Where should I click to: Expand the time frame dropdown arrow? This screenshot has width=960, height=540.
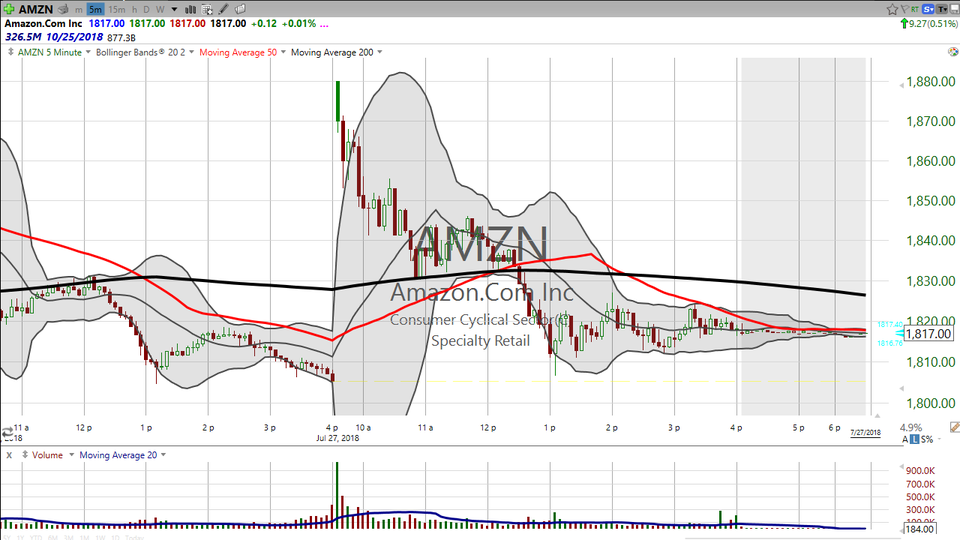(x=174, y=9)
